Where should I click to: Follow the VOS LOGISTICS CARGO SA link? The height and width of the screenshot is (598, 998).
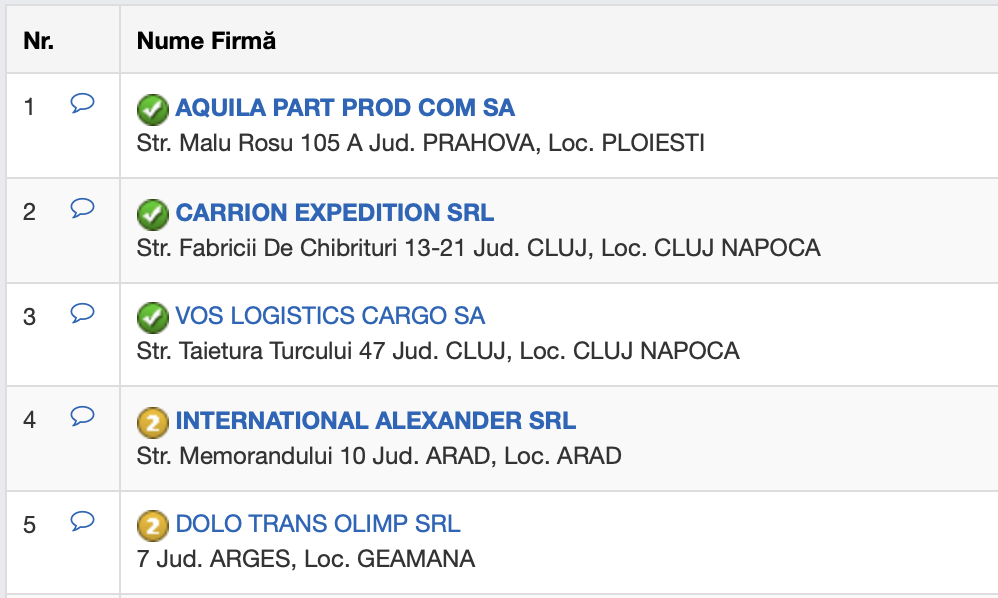click(330, 317)
